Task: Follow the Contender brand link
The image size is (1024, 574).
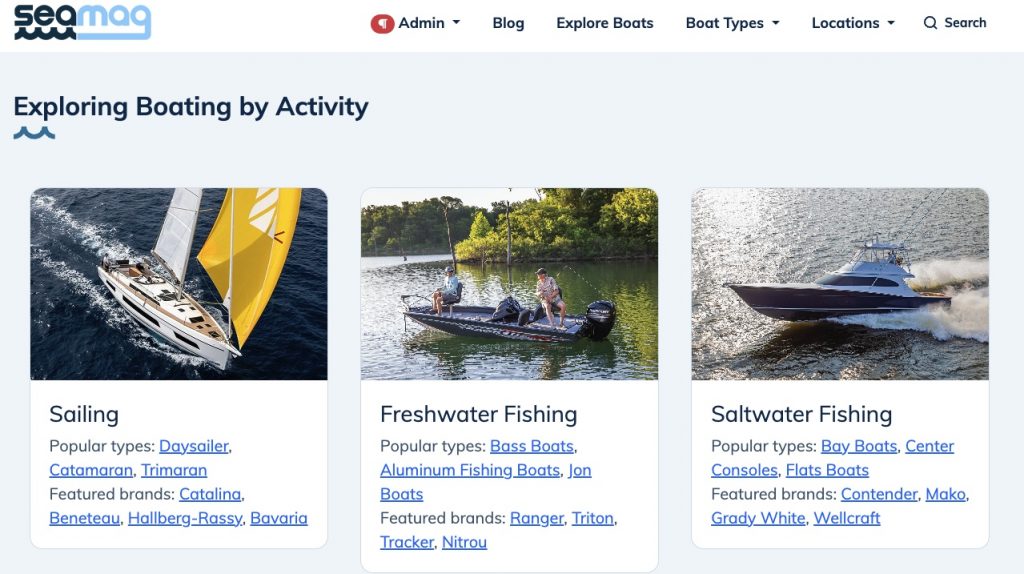Action: (879, 494)
